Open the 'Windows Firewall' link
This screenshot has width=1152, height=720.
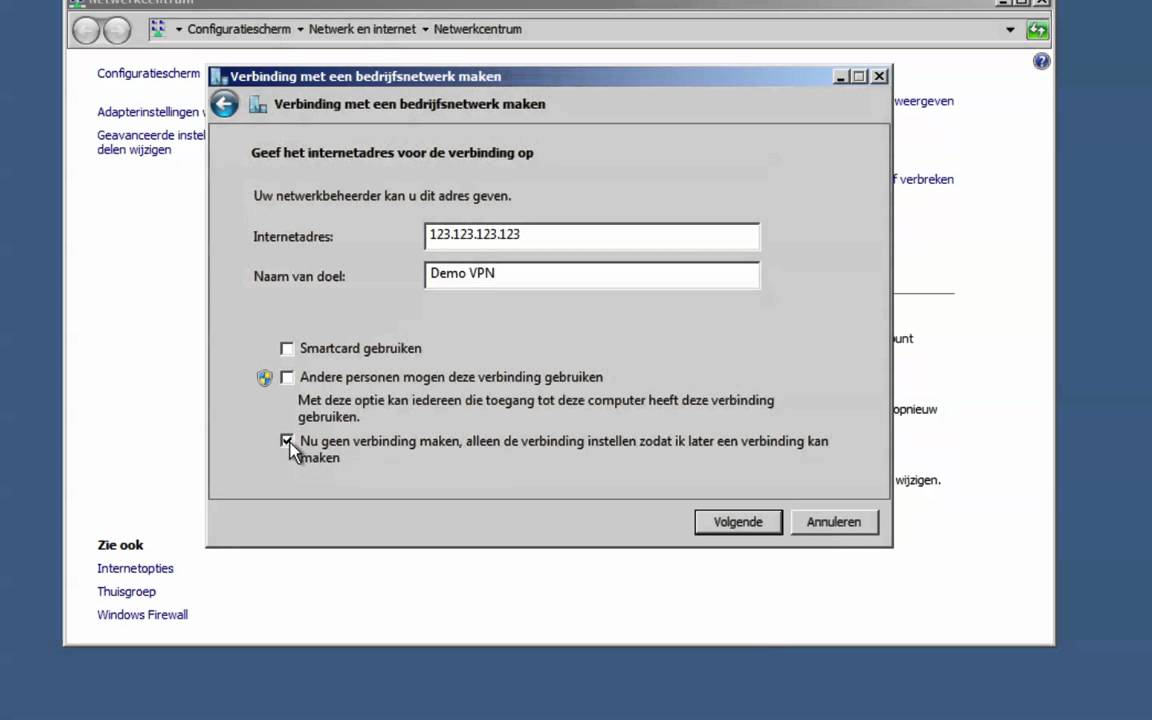coord(143,615)
